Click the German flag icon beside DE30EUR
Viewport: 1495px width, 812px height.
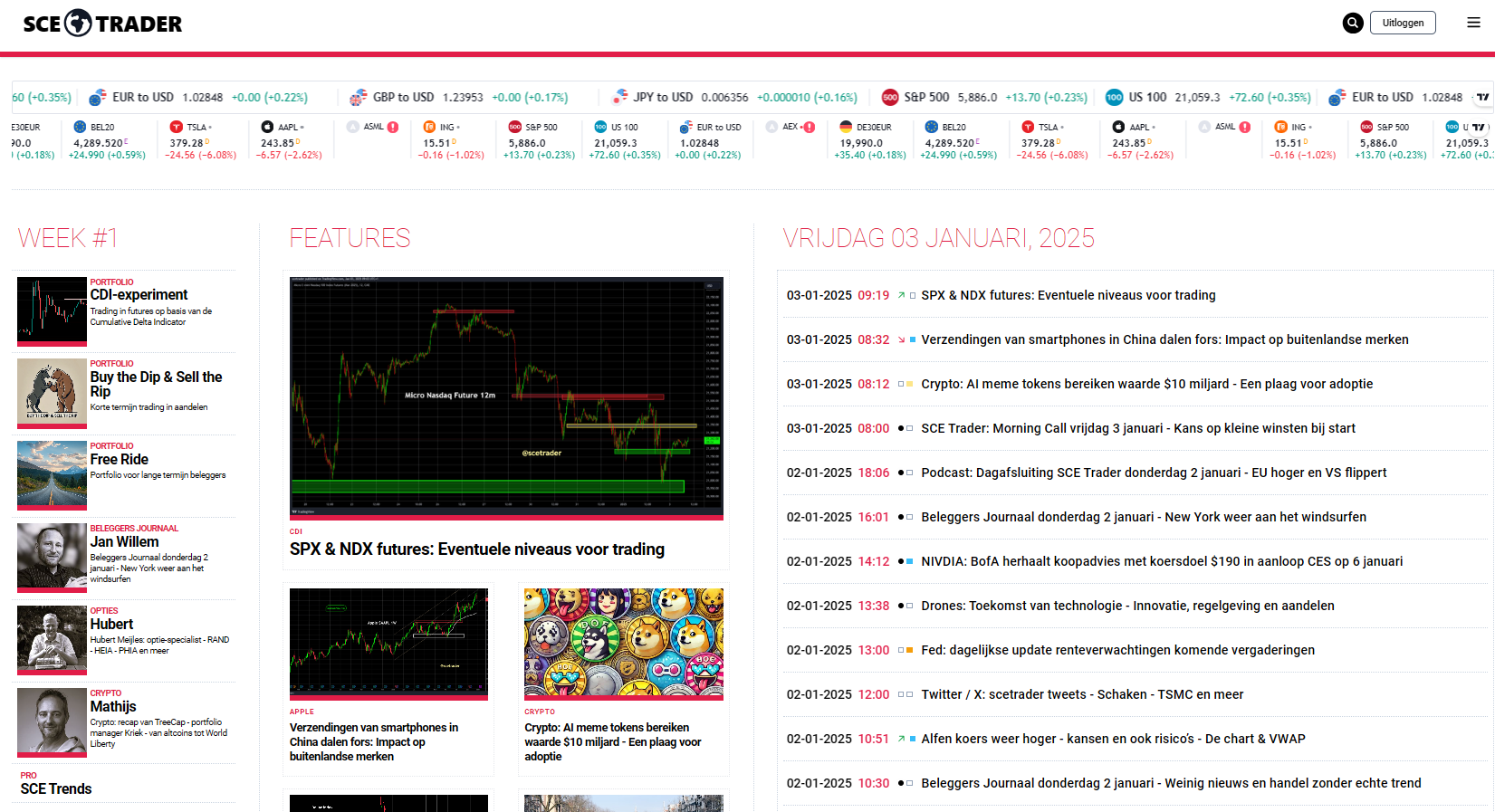[846, 127]
